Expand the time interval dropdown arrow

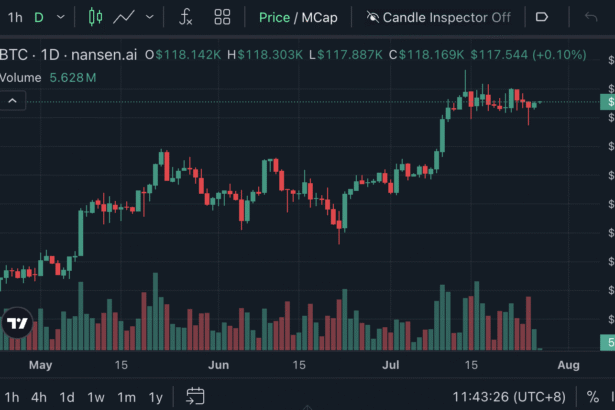62,17
